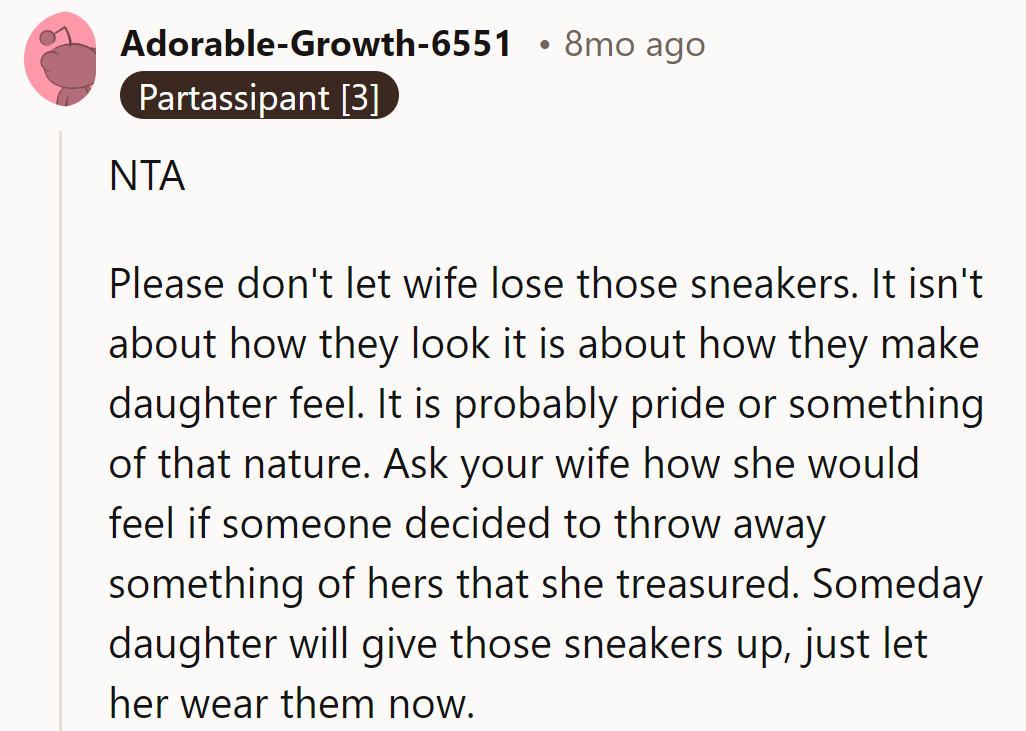Click the phrase "her wear them now."
Screen dimensions: 1026x731
(291, 705)
